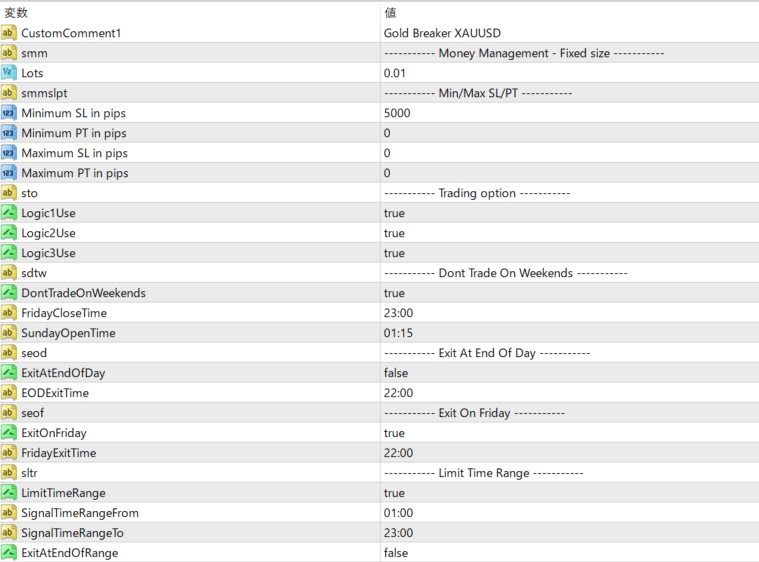759x562 pixels.
Task: Open the LimitTimeRange value dropdown
Action: (394, 493)
